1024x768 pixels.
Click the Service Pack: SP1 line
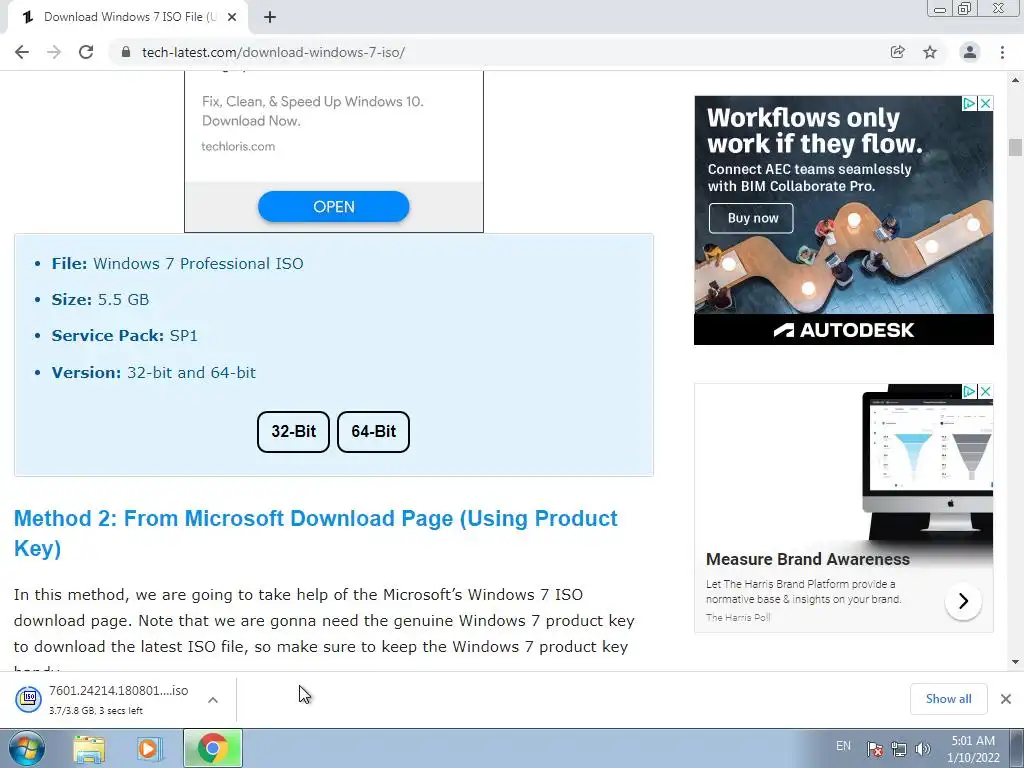pyautogui.click(x=125, y=336)
